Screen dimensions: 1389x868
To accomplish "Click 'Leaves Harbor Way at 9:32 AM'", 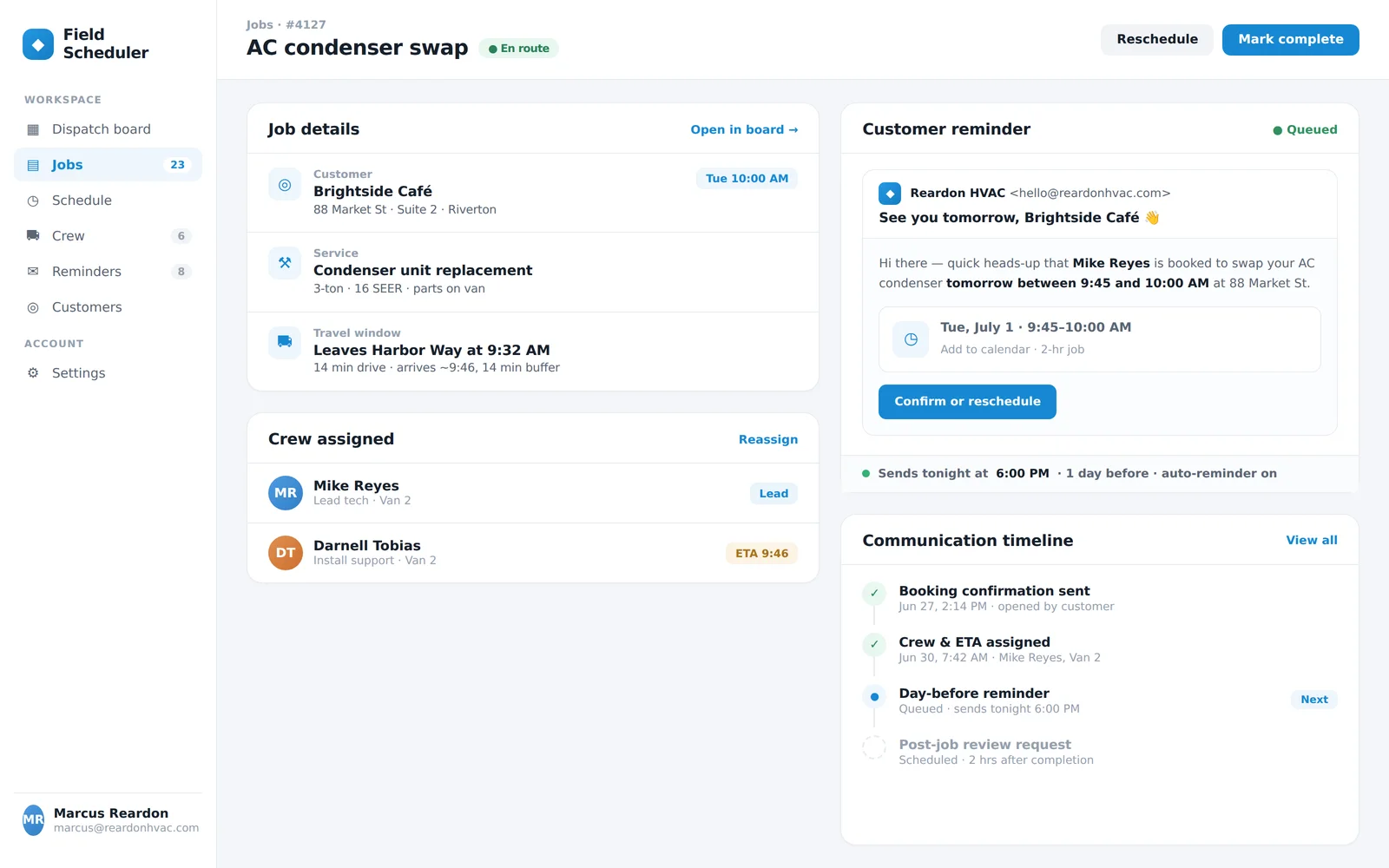I will [431, 351].
